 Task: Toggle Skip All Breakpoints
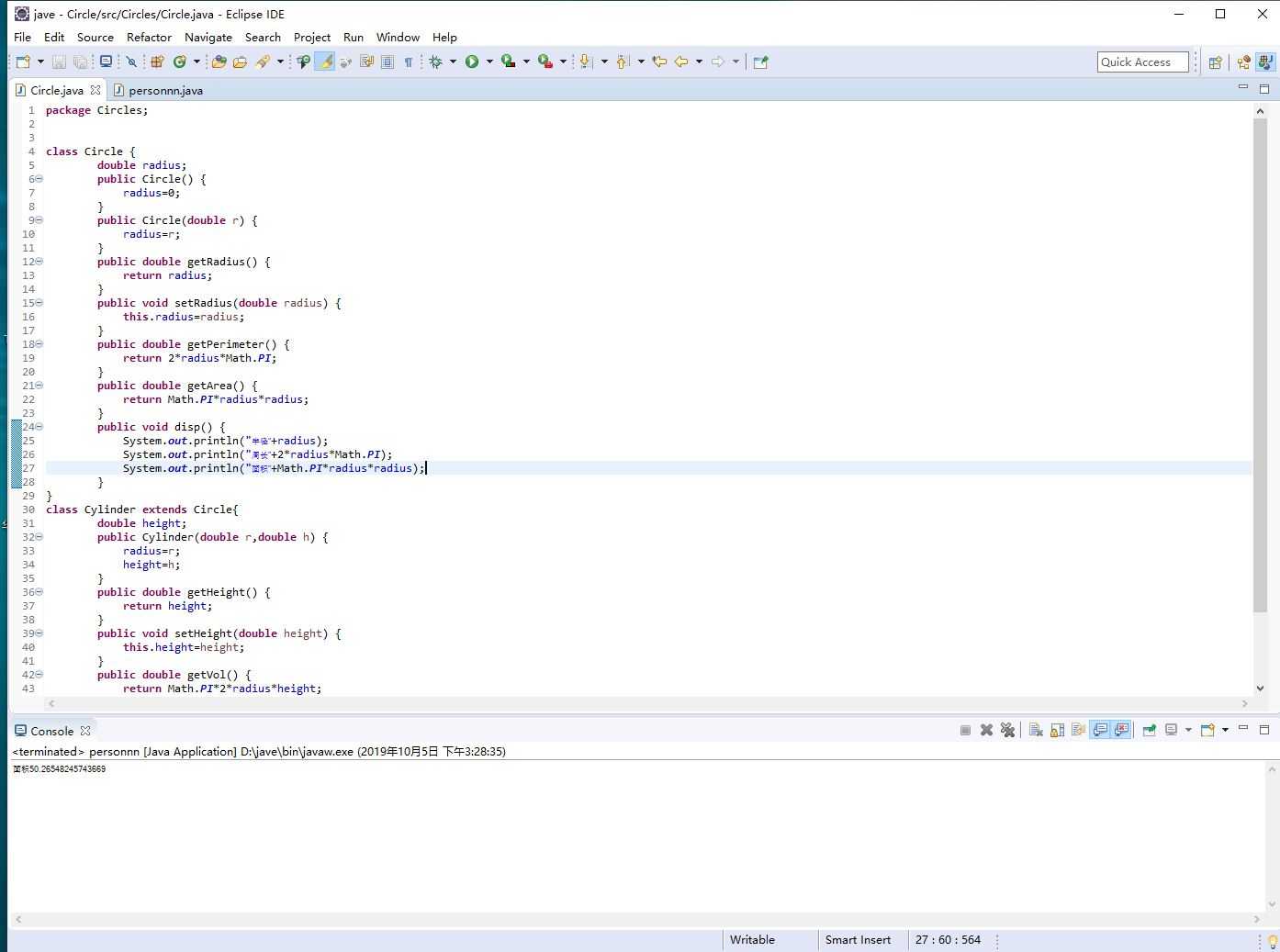click(x=131, y=62)
